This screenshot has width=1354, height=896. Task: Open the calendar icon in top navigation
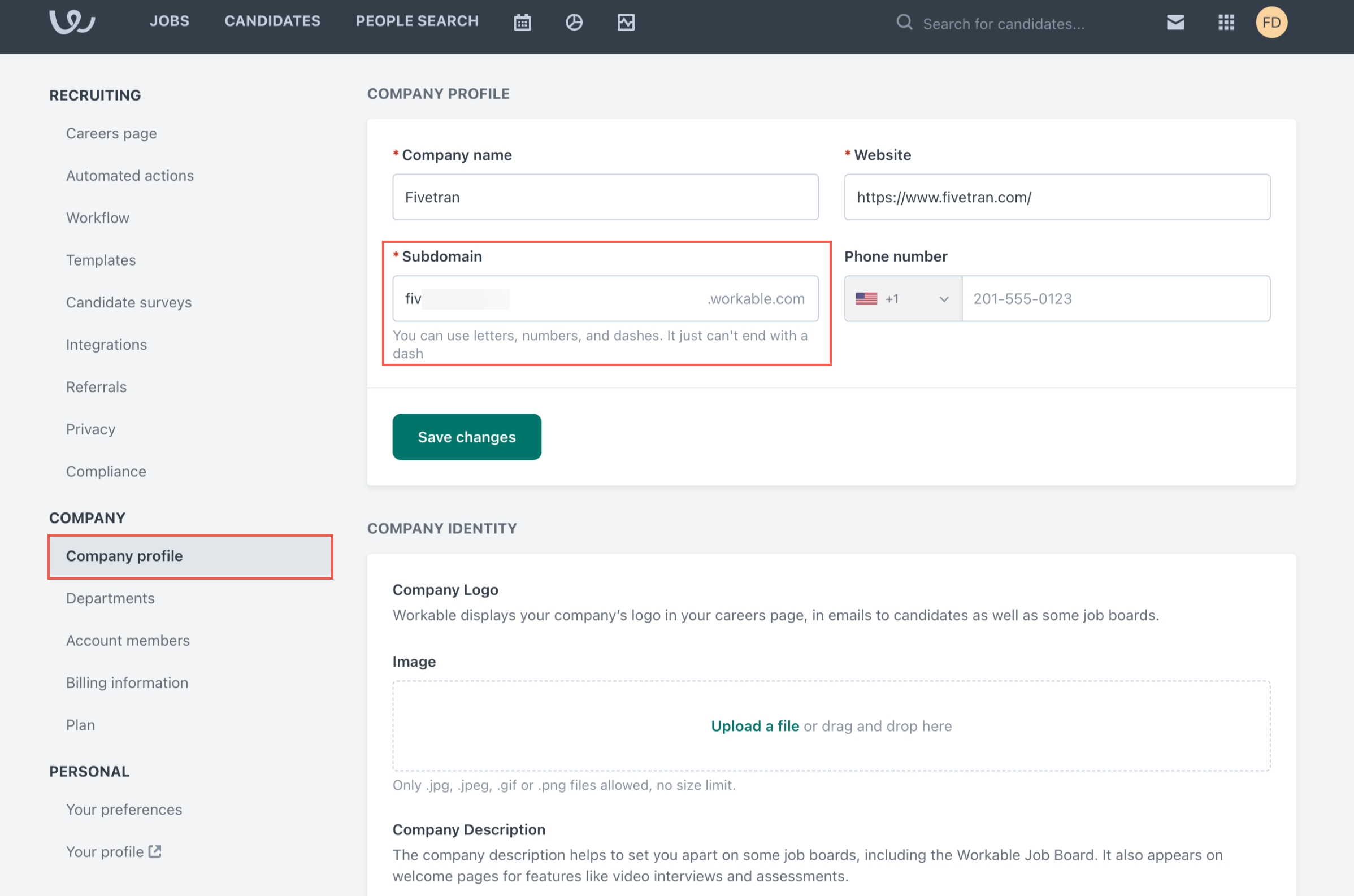click(x=522, y=22)
